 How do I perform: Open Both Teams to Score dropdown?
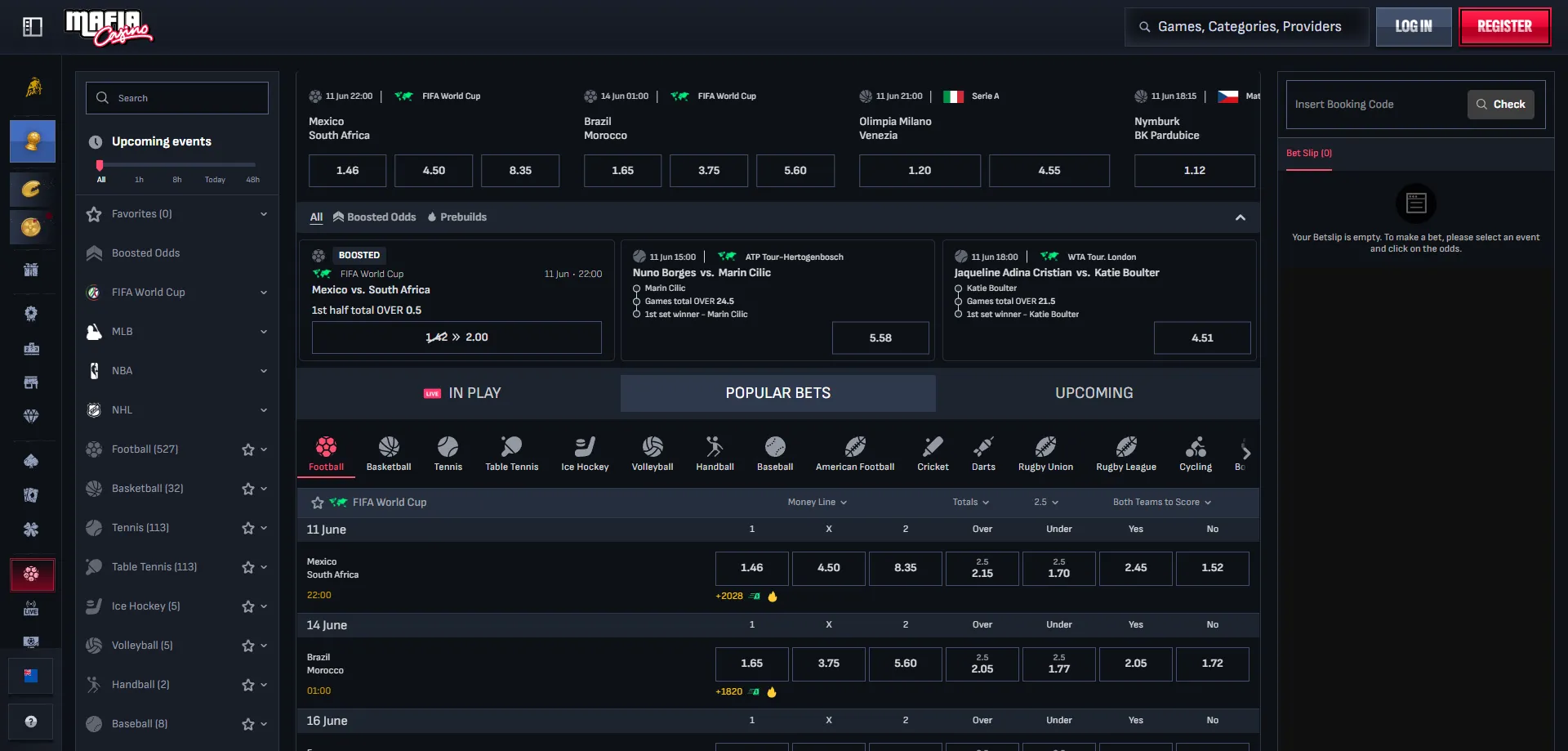[1161, 503]
